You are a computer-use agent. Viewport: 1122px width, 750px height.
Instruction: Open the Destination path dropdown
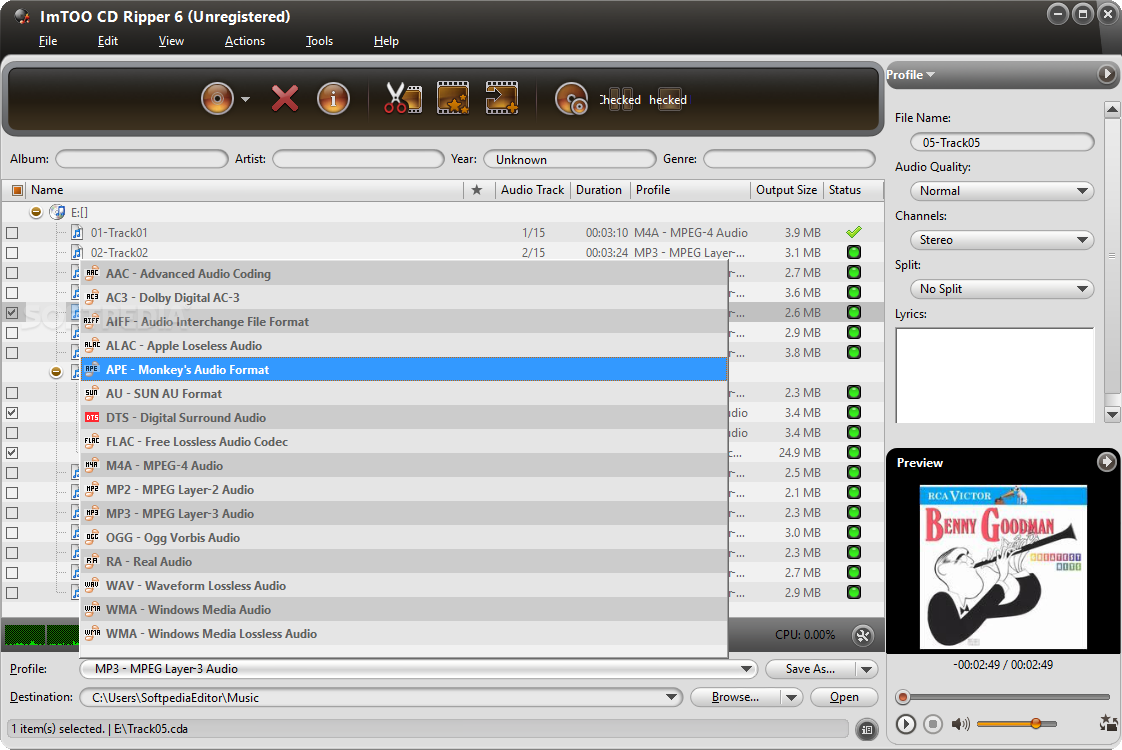pyautogui.click(x=671, y=697)
